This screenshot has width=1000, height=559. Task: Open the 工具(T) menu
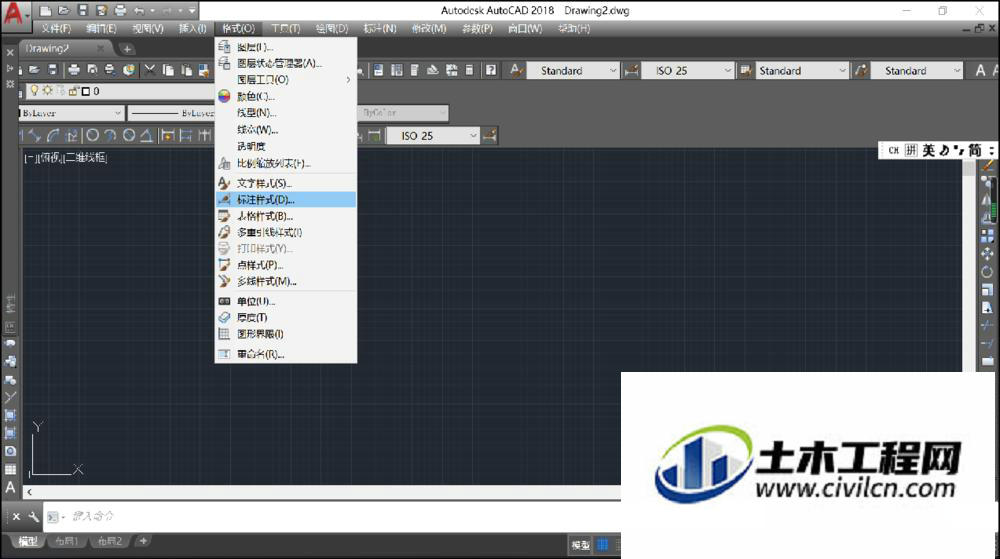coord(286,29)
